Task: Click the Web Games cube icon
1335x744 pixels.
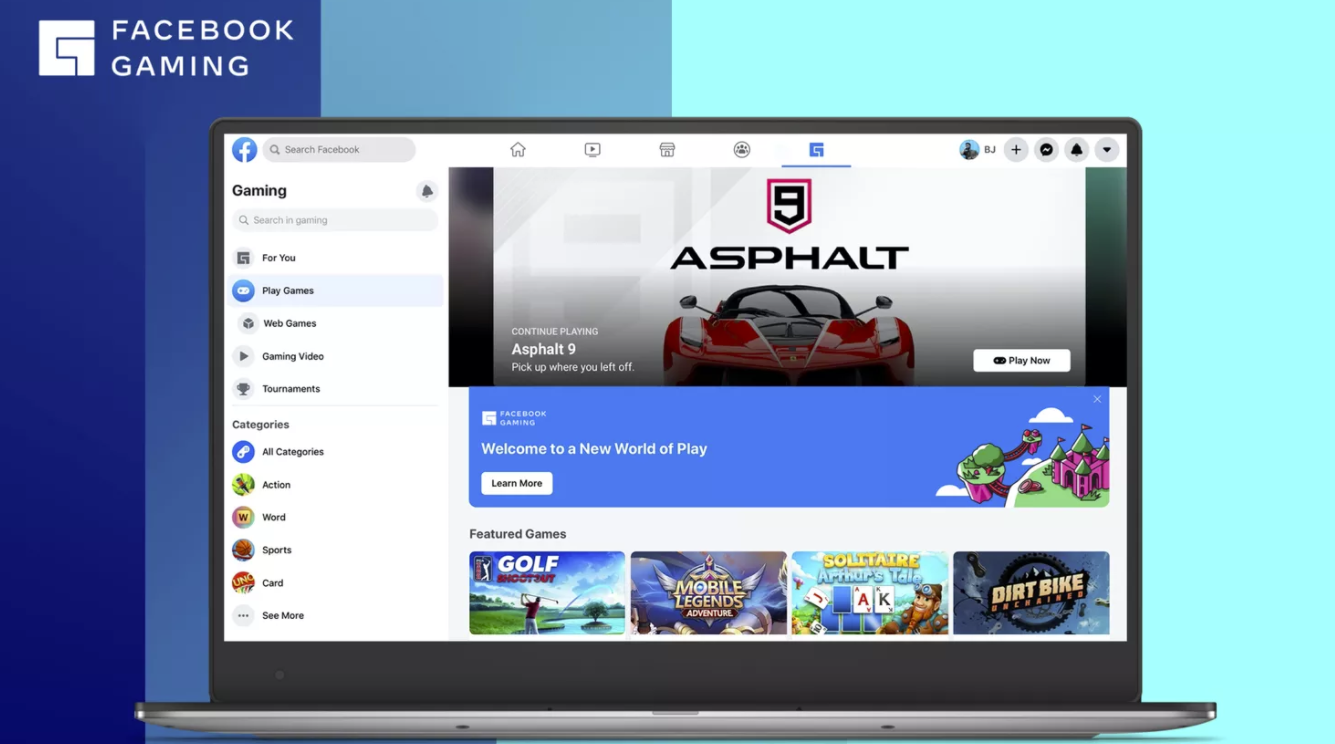Action: 248,324
